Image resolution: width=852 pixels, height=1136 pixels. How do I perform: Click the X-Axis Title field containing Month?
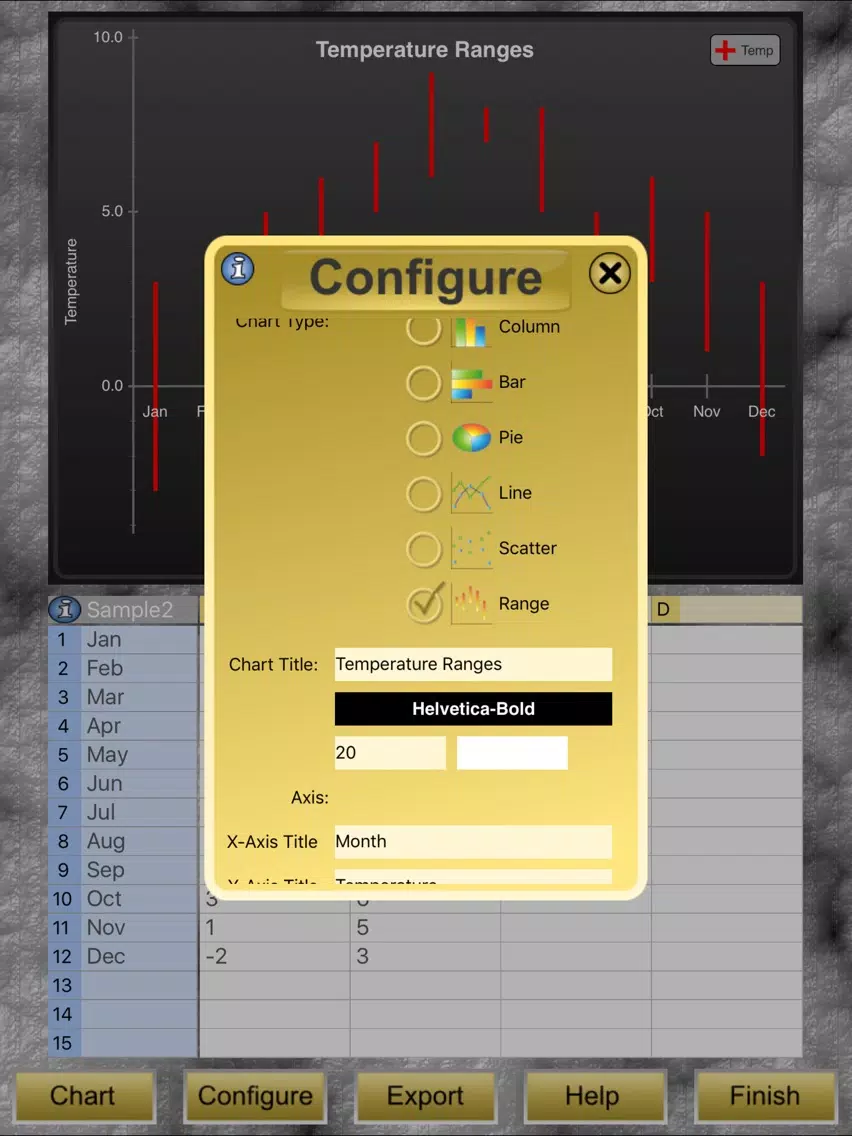point(473,842)
